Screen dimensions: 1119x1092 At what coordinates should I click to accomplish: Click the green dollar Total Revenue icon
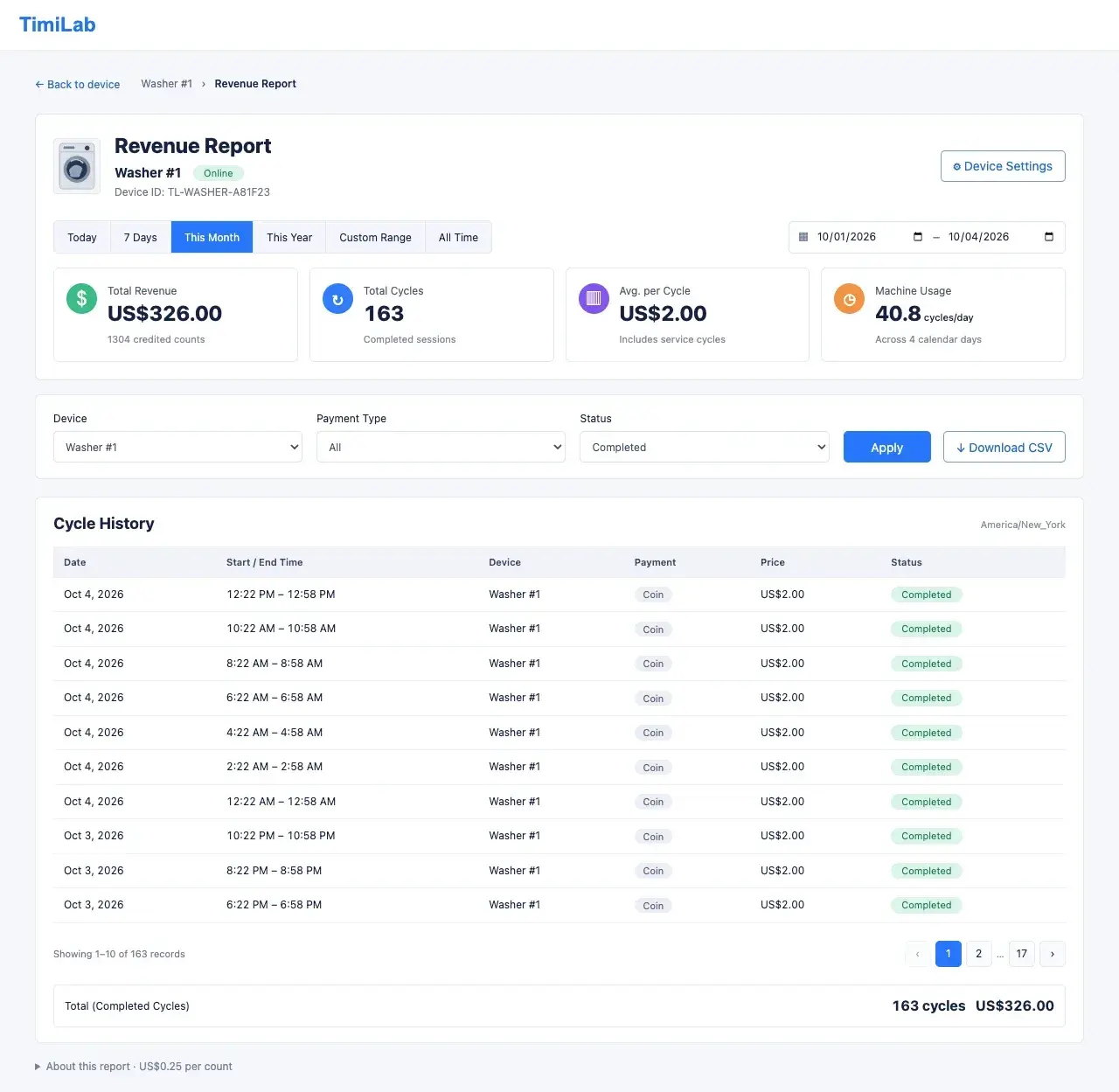click(x=81, y=299)
